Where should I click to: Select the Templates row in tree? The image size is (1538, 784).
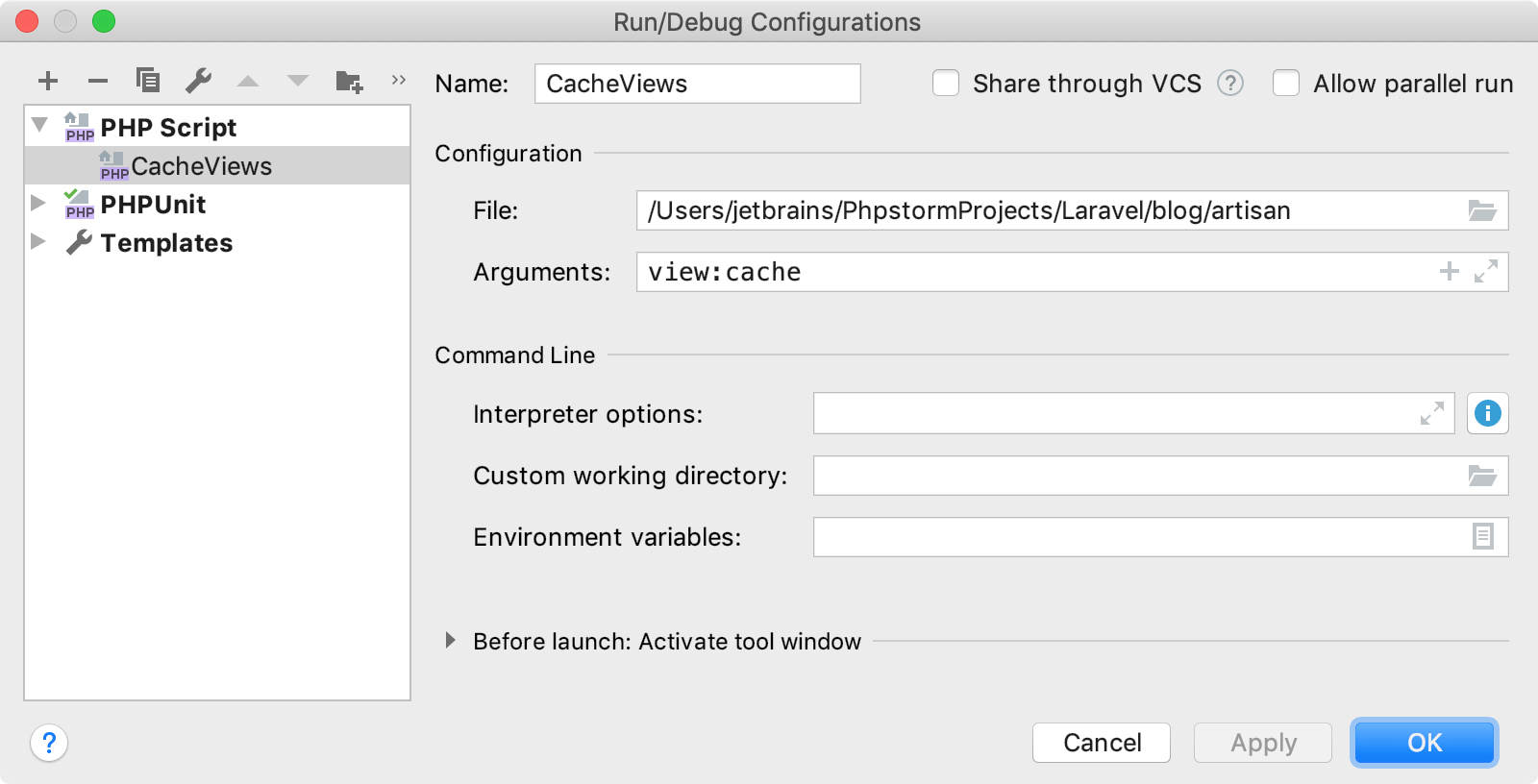coord(217,242)
